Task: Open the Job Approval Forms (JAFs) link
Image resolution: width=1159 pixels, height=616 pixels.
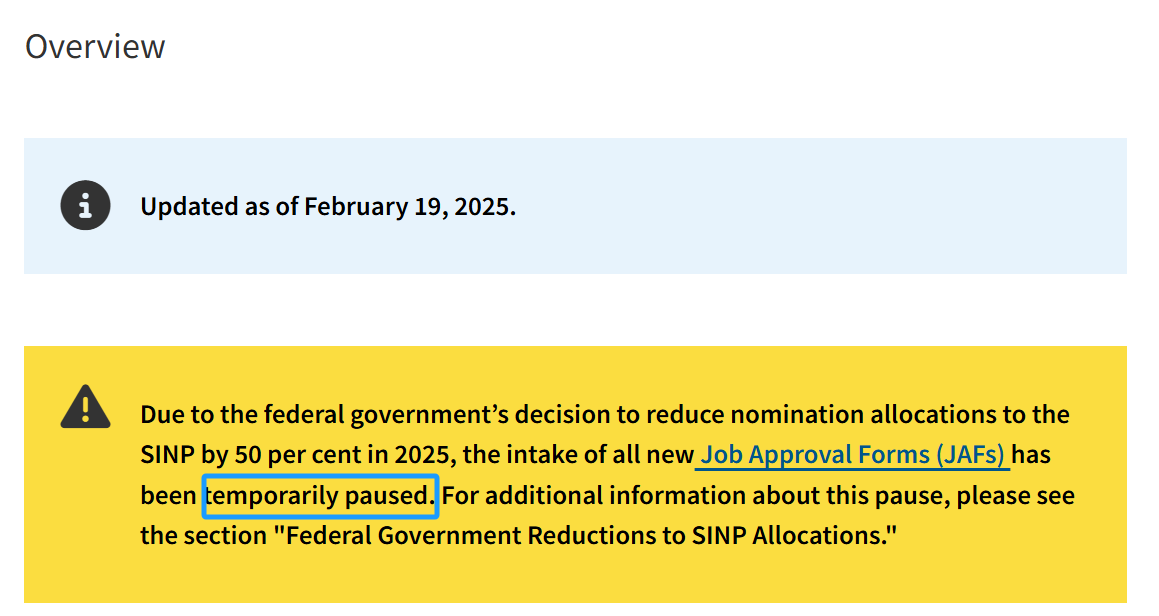Action: tap(852, 454)
